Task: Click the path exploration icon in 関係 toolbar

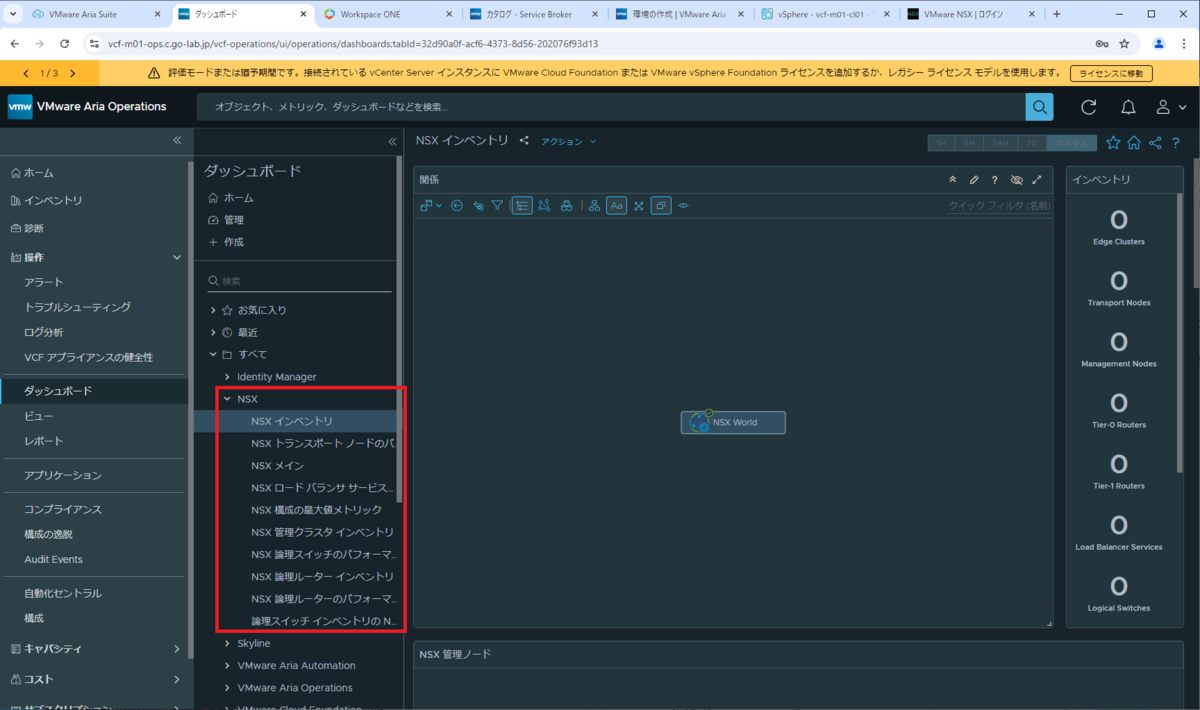Action: pos(544,205)
